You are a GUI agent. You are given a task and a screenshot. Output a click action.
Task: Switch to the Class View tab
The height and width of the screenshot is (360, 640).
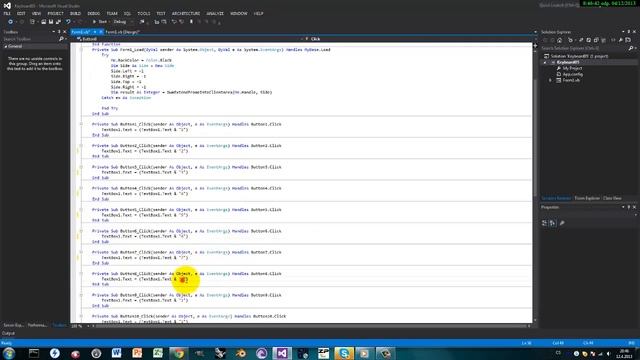612,198
